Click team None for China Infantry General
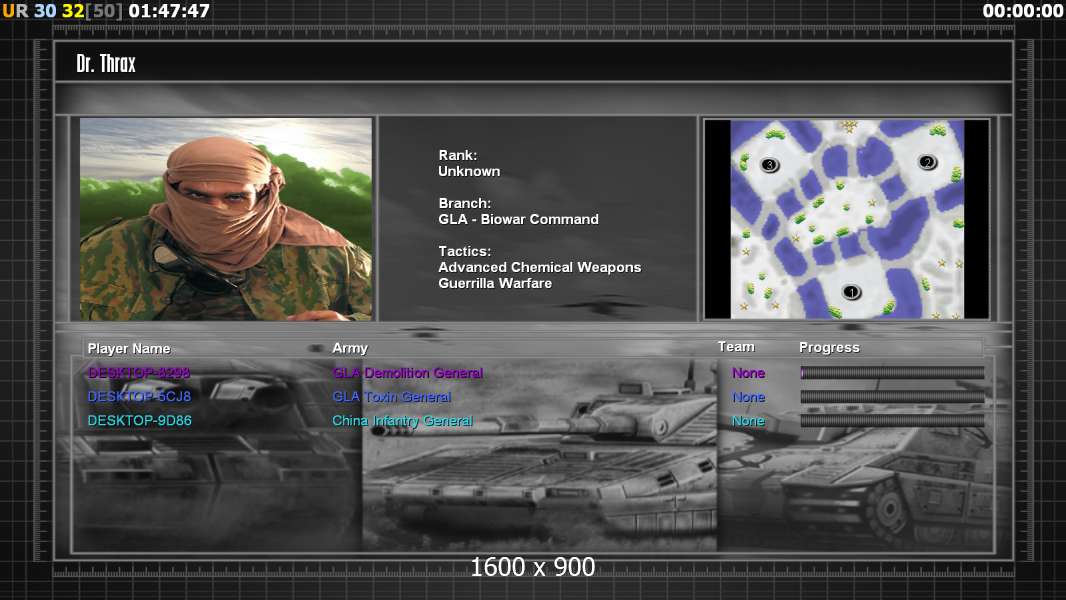The height and width of the screenshot is (600, 1066). click(x=749, y=421)
